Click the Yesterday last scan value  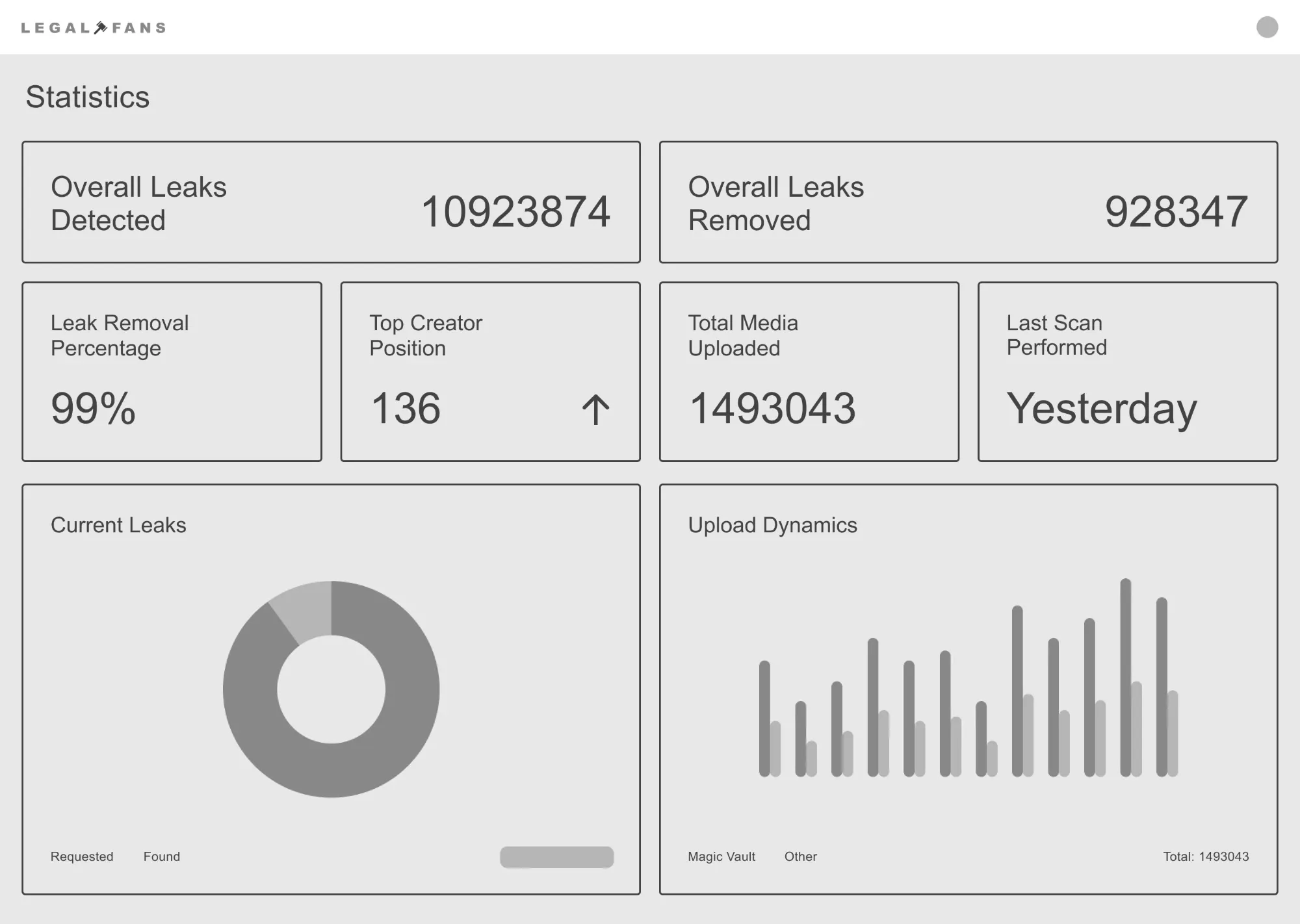[x=1102, y=409]
